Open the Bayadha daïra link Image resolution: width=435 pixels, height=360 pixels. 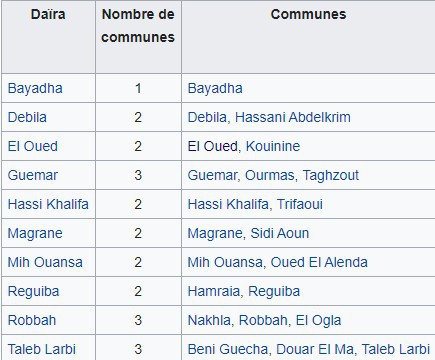(x=35, y=89)
